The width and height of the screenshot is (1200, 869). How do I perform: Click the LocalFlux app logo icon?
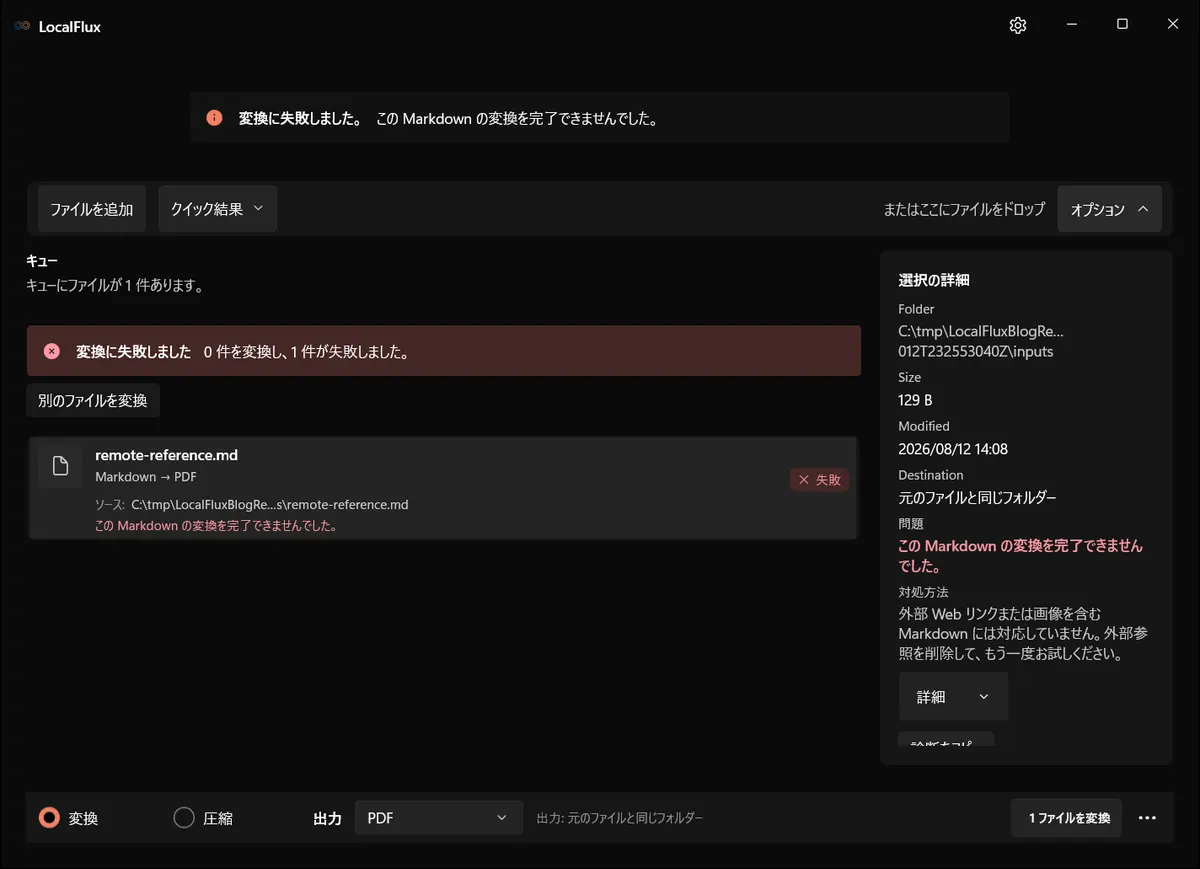[x=22, y=27]
